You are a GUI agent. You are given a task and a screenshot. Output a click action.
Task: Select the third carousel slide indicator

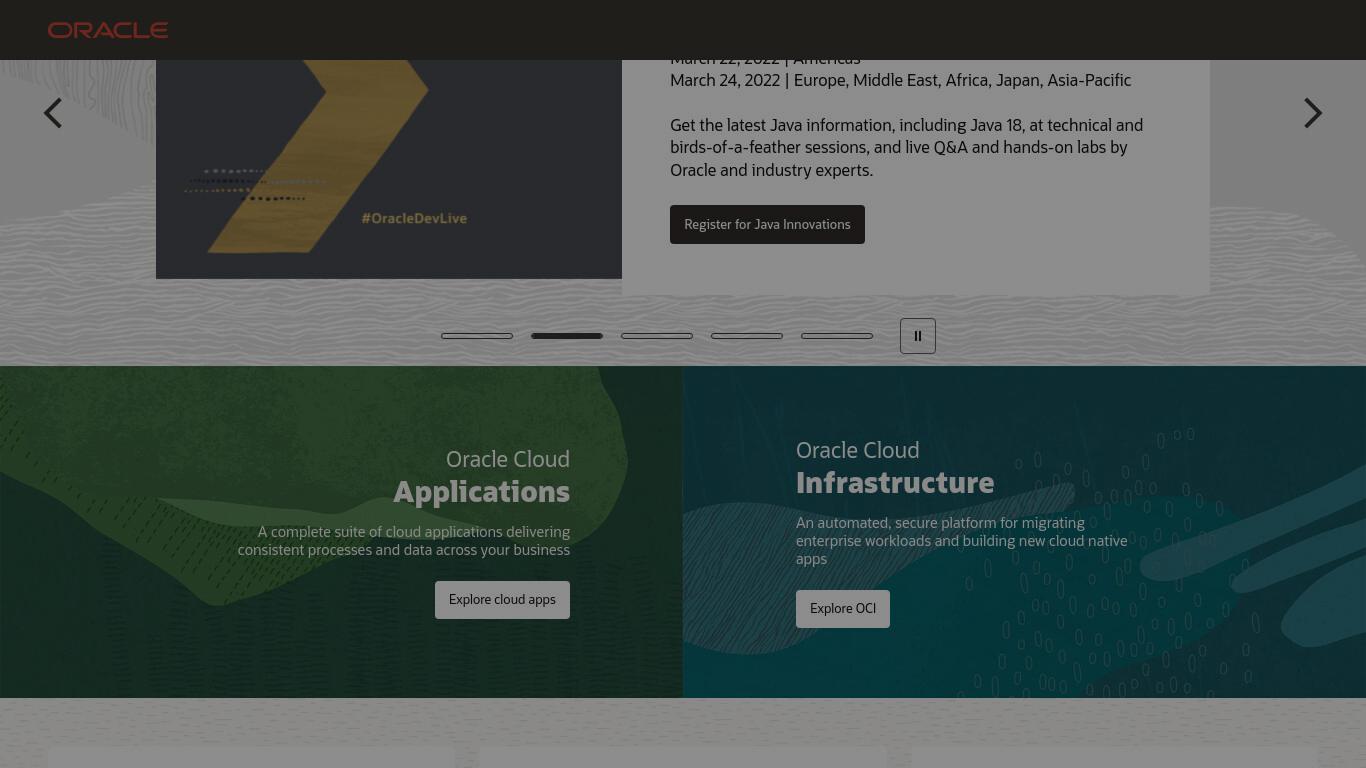[x=657, y=336]
